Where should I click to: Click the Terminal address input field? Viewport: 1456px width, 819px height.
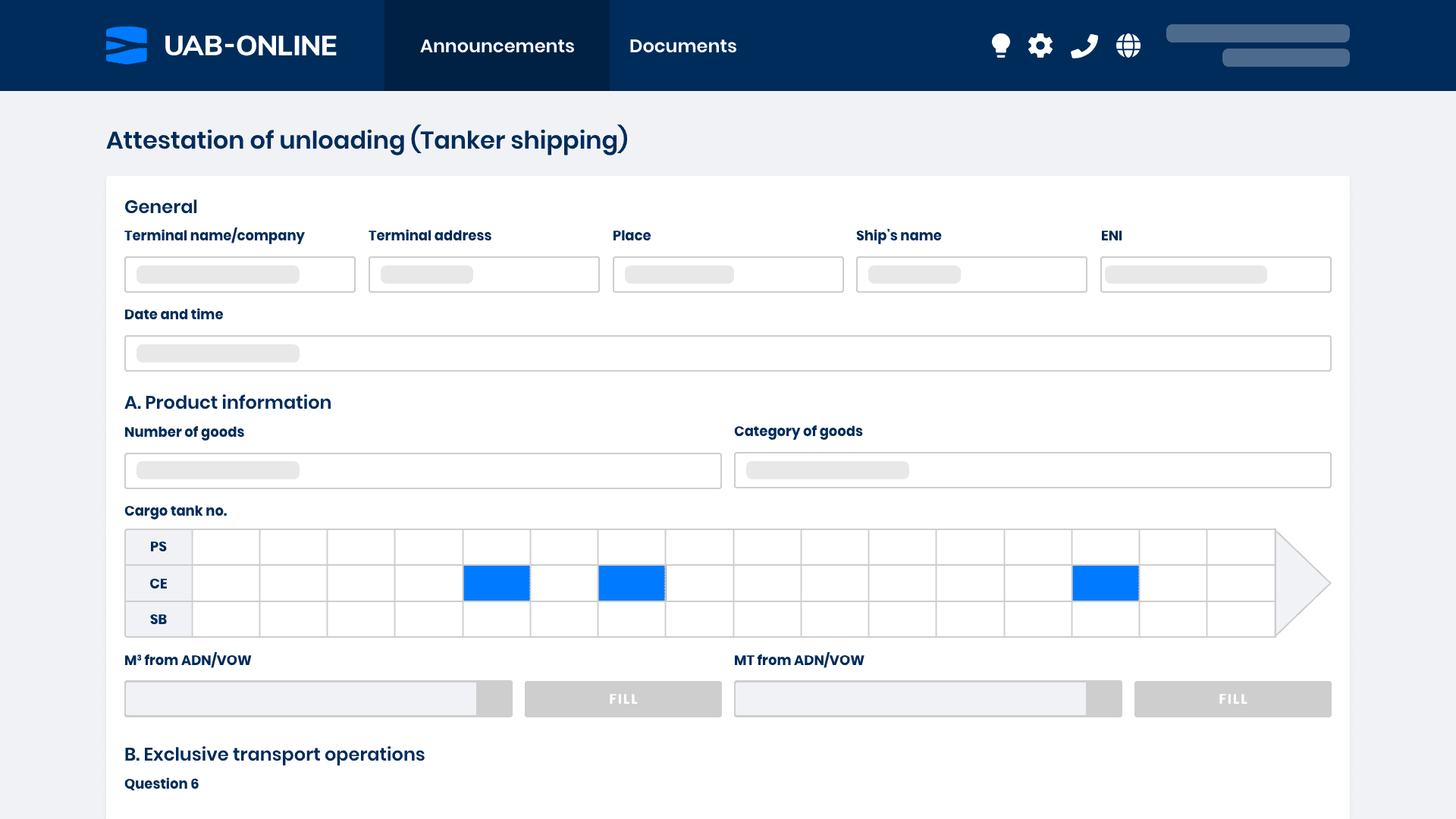(x=484, y=275)
